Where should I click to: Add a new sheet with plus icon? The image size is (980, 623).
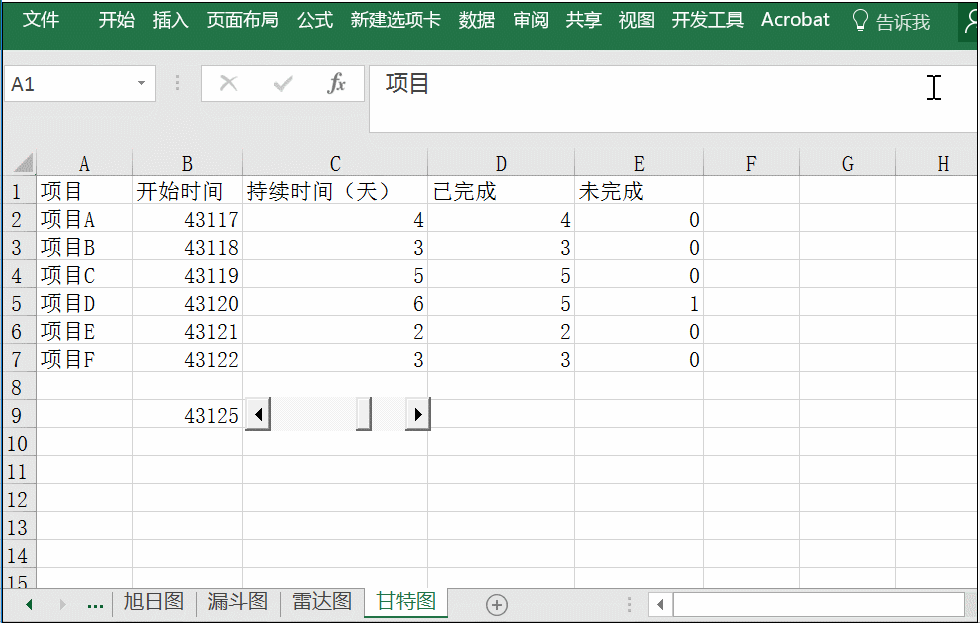point(497,604)
